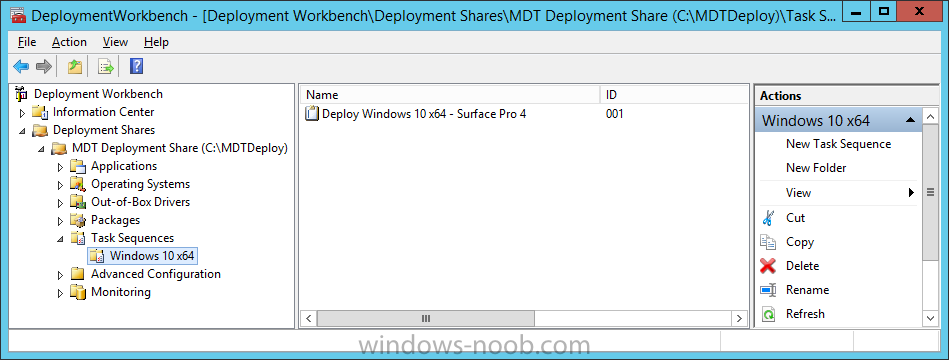
Task: Expand the Advanced Configuration tree node
Action: tap(60, 275)
